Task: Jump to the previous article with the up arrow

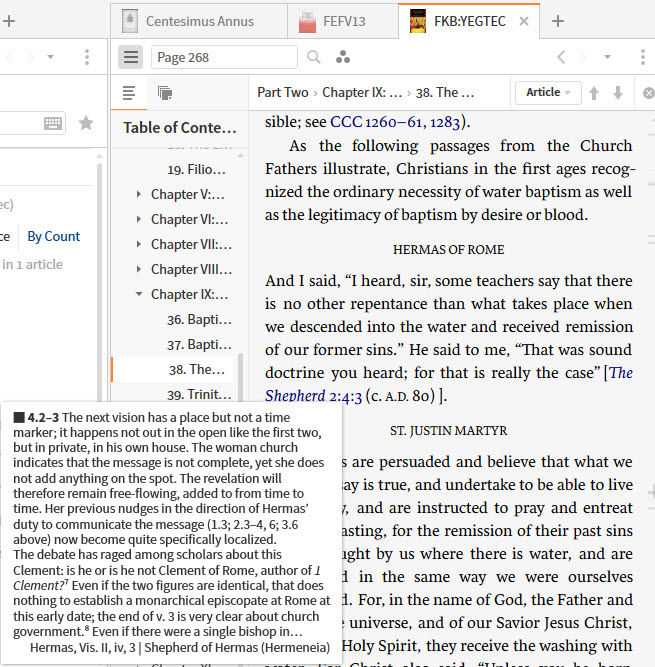Action: pos(594,93)
